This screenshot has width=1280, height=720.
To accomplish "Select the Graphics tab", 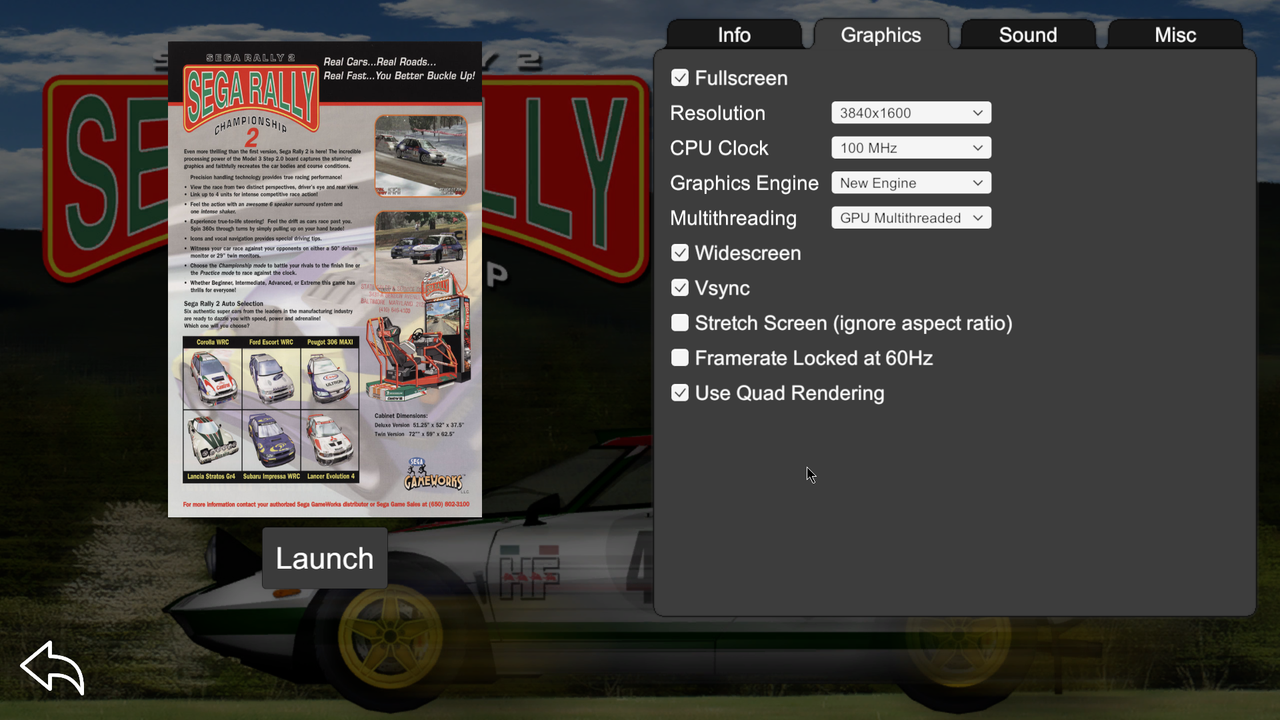I will click(x=881, y=34).
